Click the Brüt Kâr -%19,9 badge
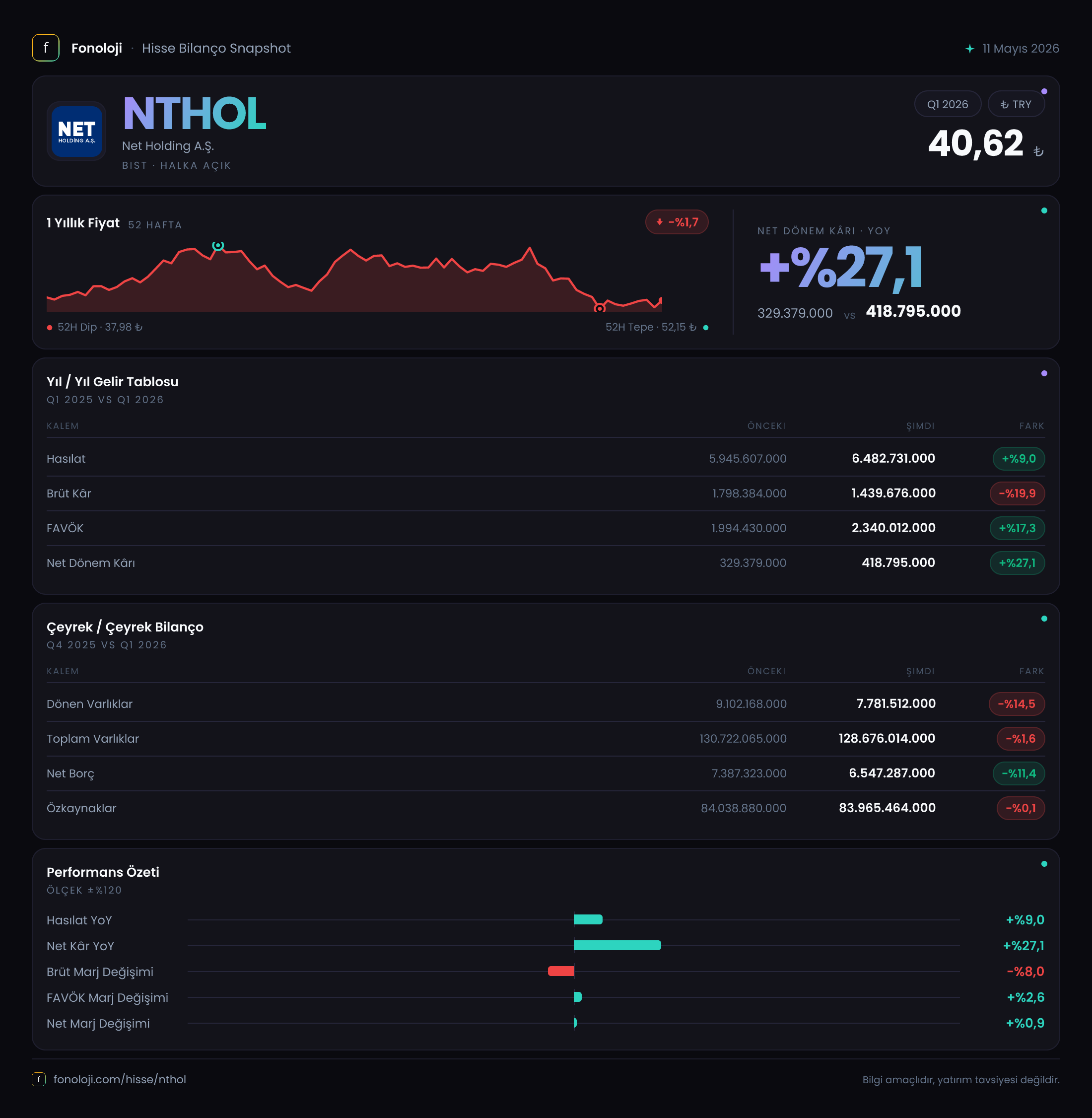The height and width of the screenshot is (1118, 1092). coord(1018,493)
